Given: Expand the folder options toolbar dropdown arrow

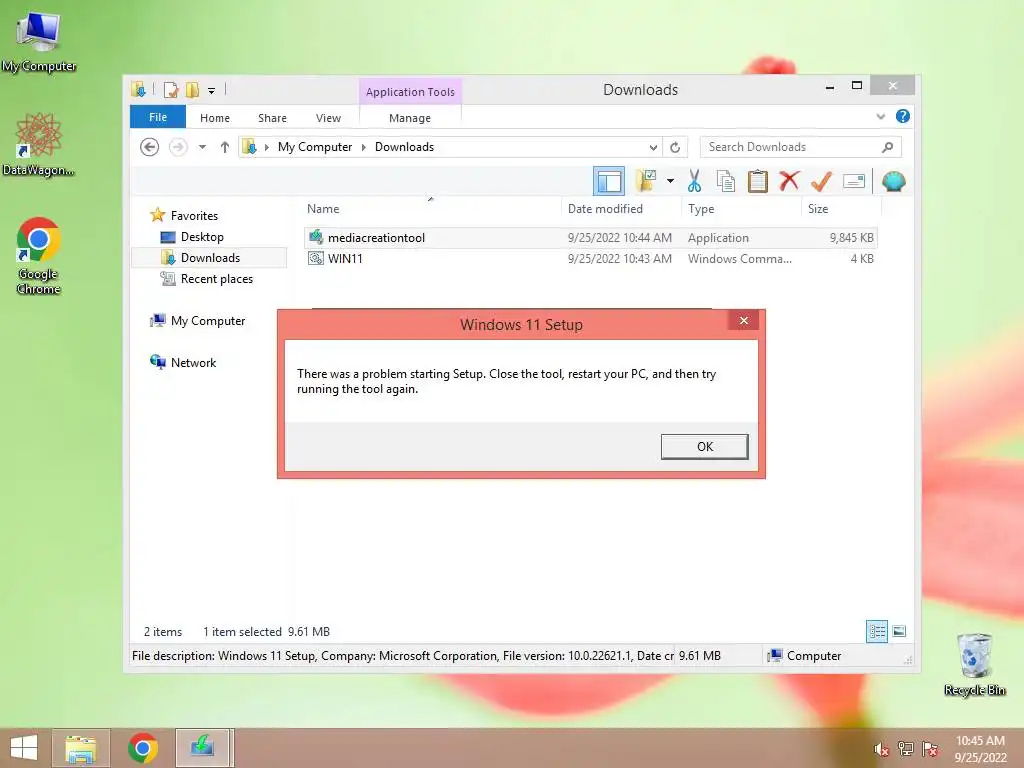Looking at the screenshot, I should (x=670, y=181).
